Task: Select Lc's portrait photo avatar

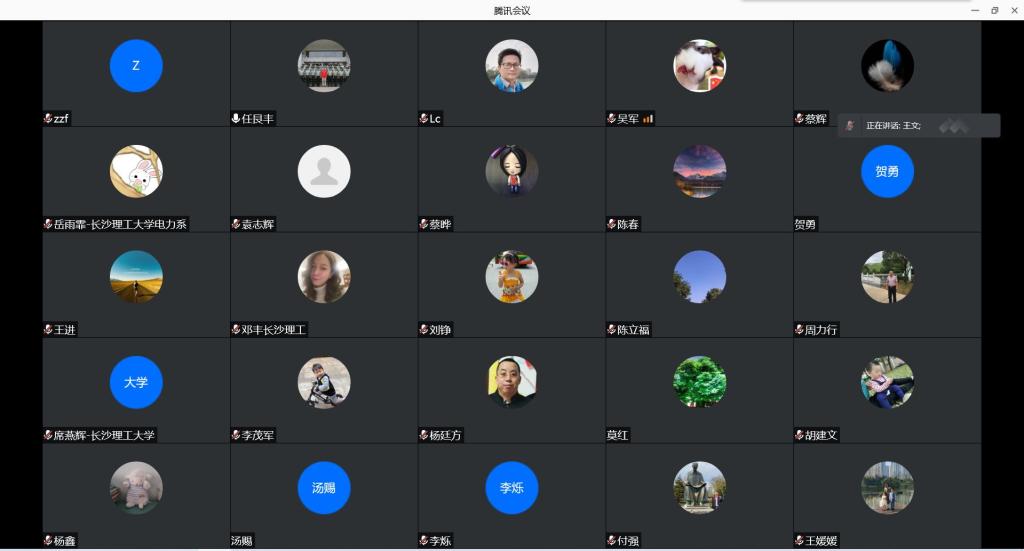Action: click(x=512, y=66)
